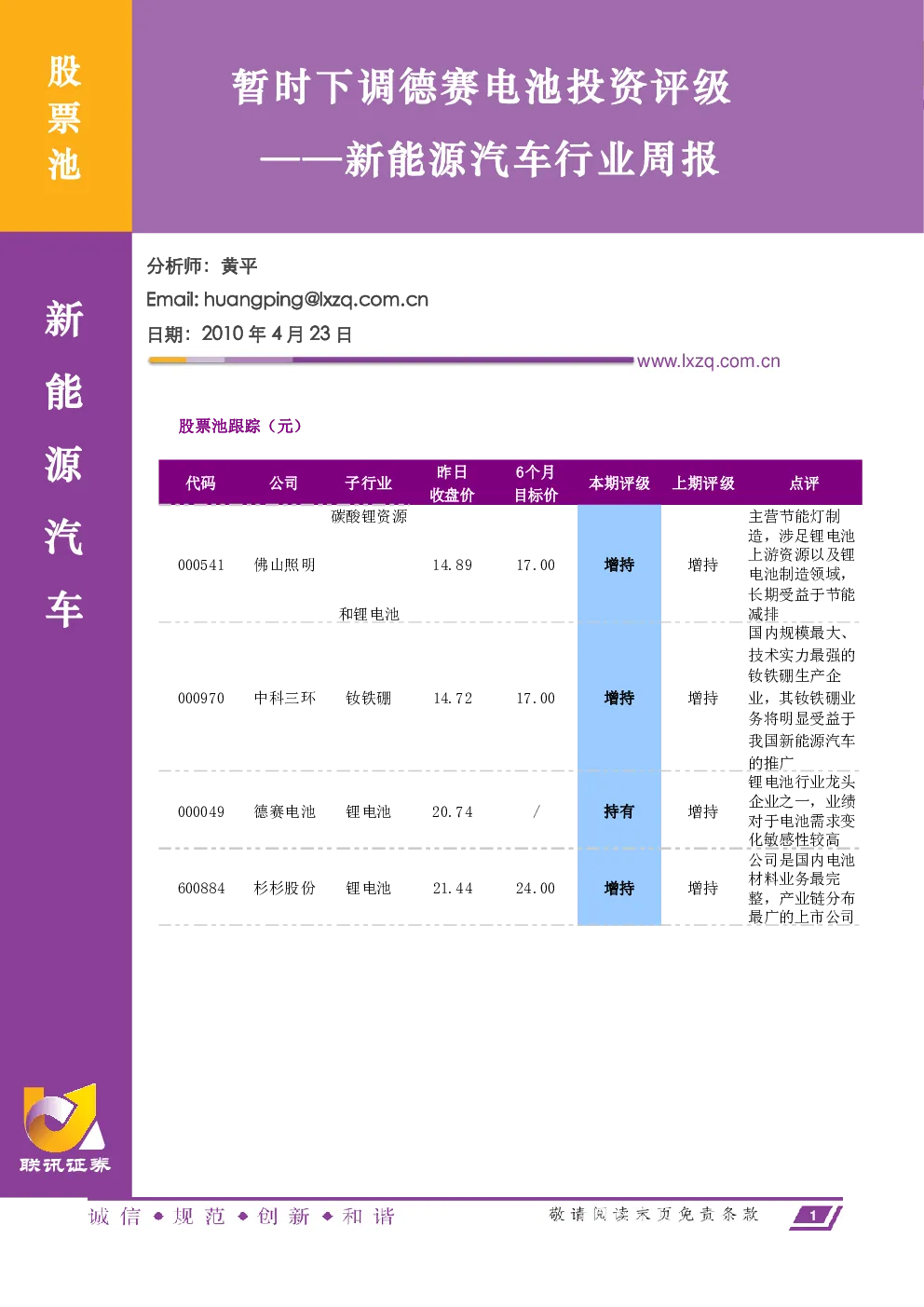
Task: Click the 国内规模最大 comment for 中科三环
Action: (801, 698)
